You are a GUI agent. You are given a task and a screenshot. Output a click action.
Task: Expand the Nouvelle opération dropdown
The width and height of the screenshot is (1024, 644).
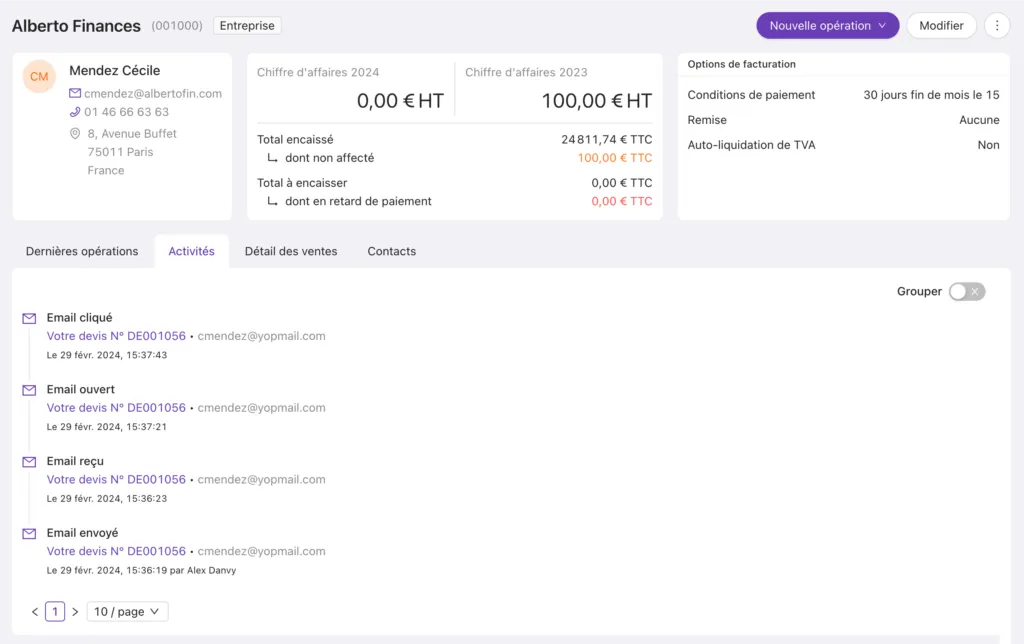[x=827, y=25]
